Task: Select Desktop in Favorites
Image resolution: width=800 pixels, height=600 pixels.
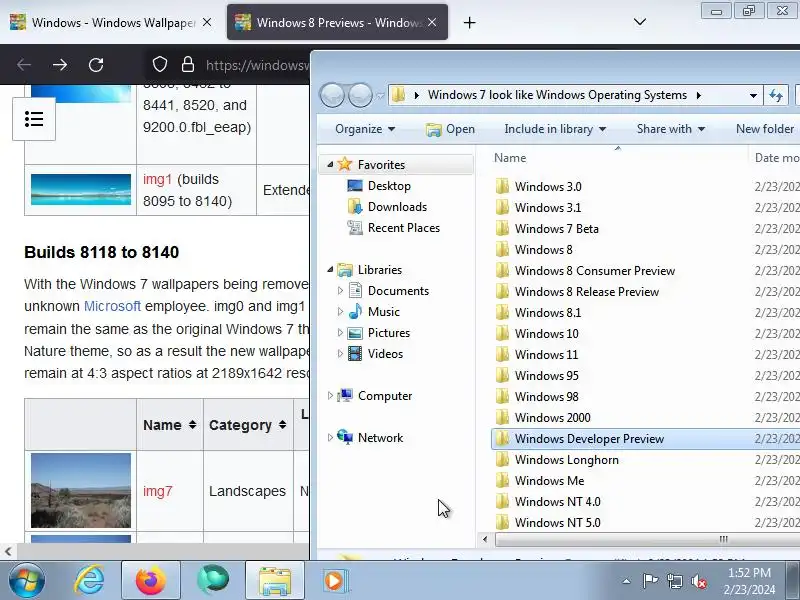Action: 379,186
